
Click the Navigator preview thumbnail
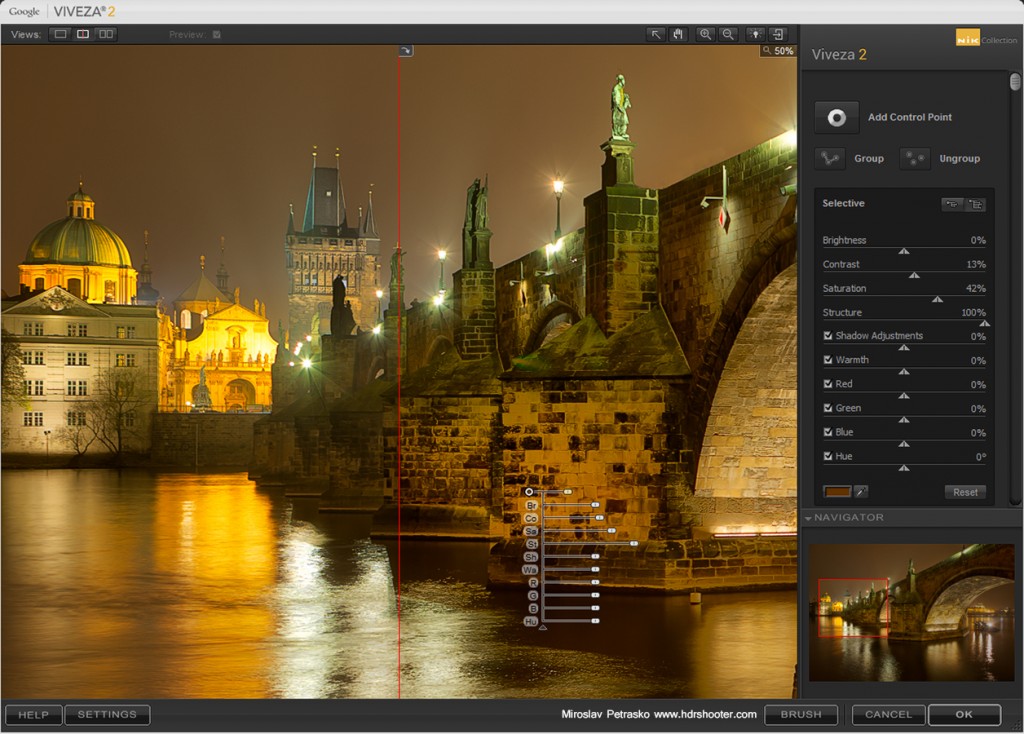point(910,612)
